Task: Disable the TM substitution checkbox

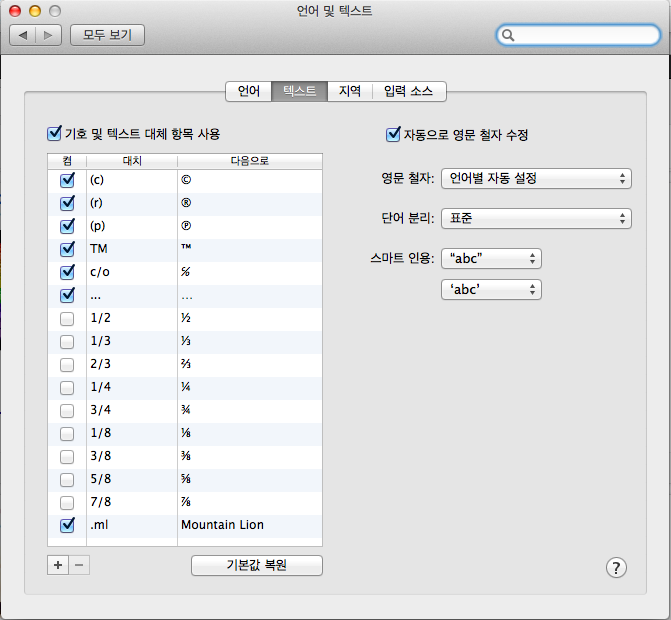Action: [67, 249]
